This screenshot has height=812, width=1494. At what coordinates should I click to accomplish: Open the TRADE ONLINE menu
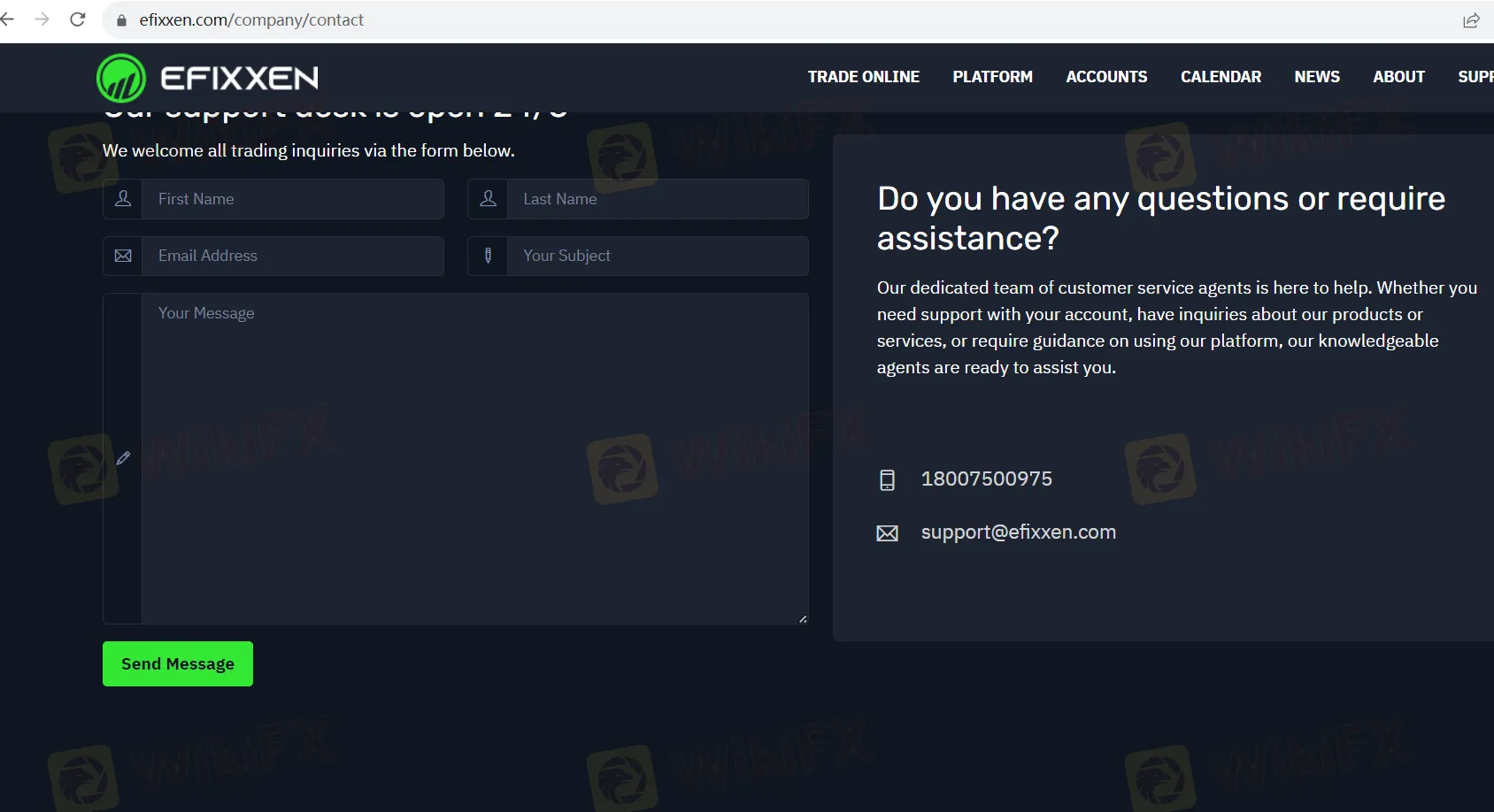click(x=863, y=77)
